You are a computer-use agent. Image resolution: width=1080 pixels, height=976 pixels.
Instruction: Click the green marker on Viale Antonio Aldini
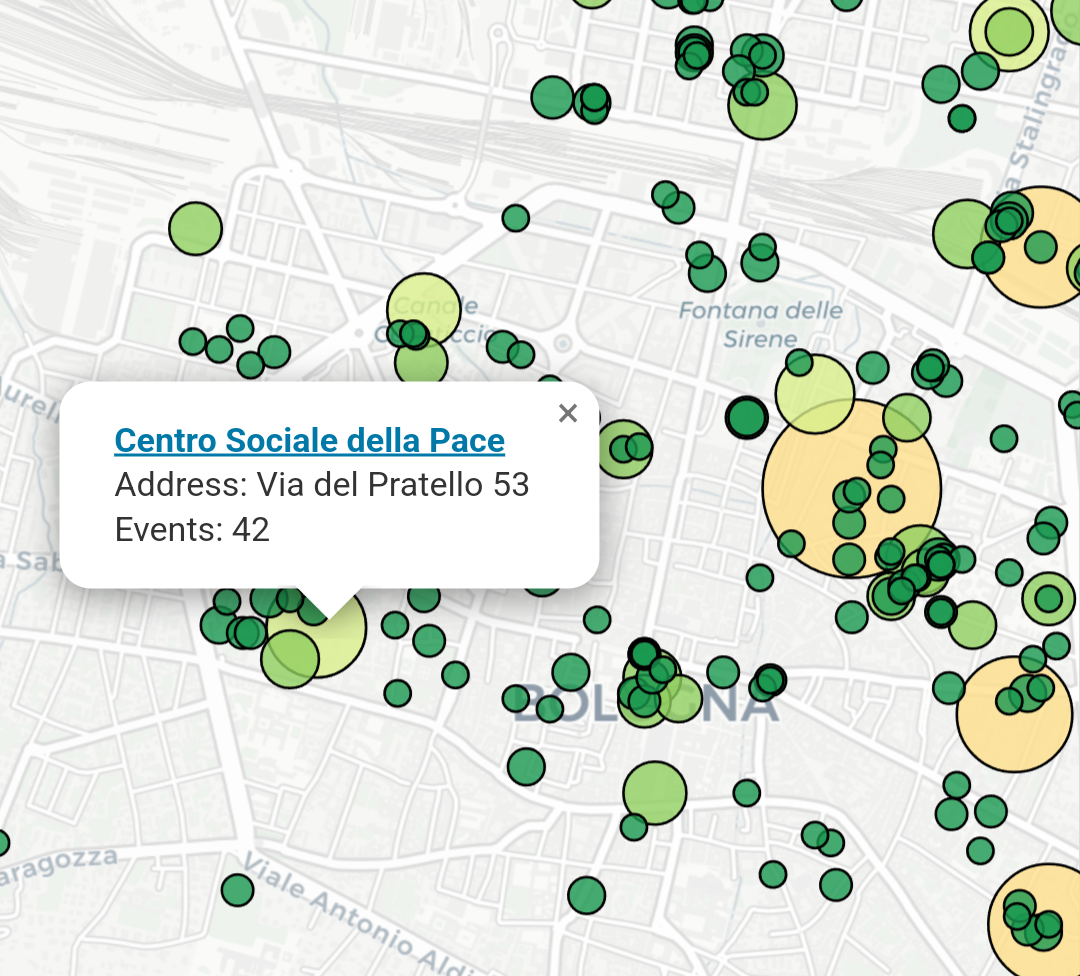[x=237, y=890]
